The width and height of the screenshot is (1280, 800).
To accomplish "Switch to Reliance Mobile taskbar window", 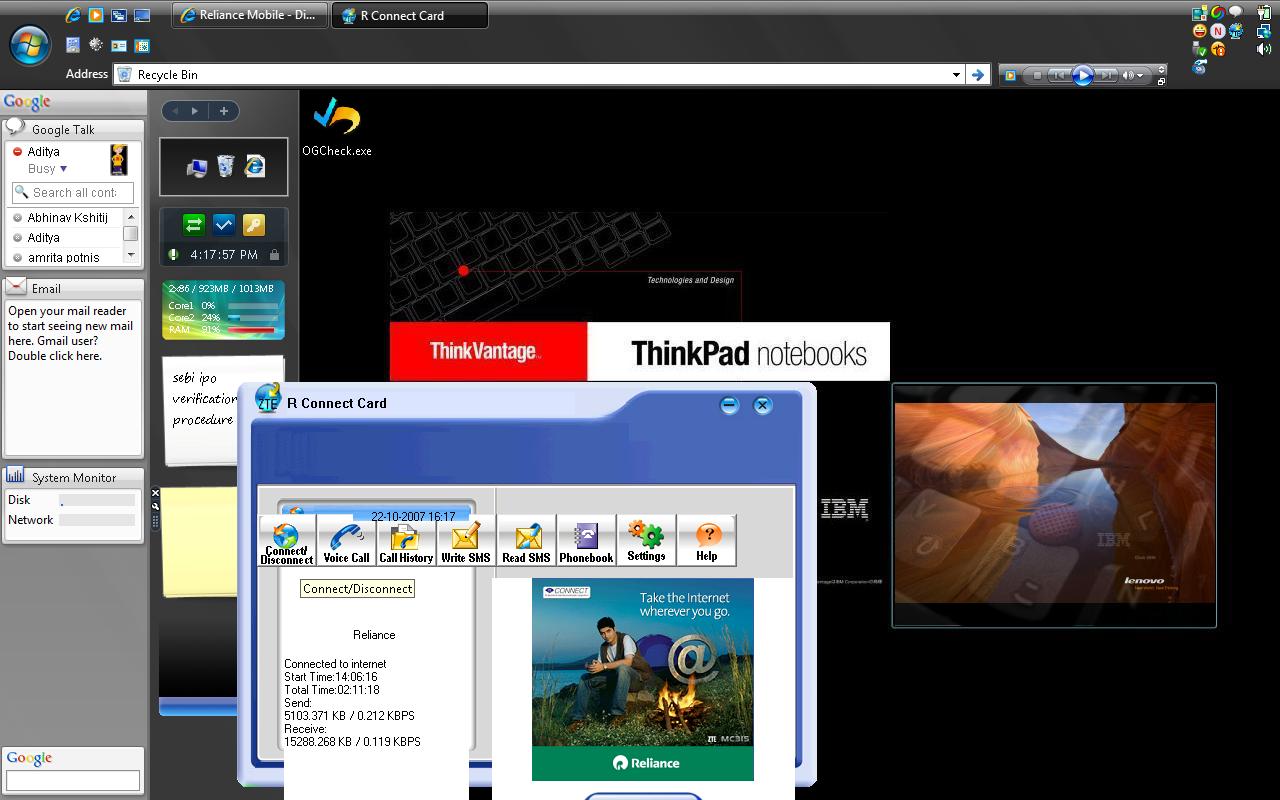I will [249, 15].
